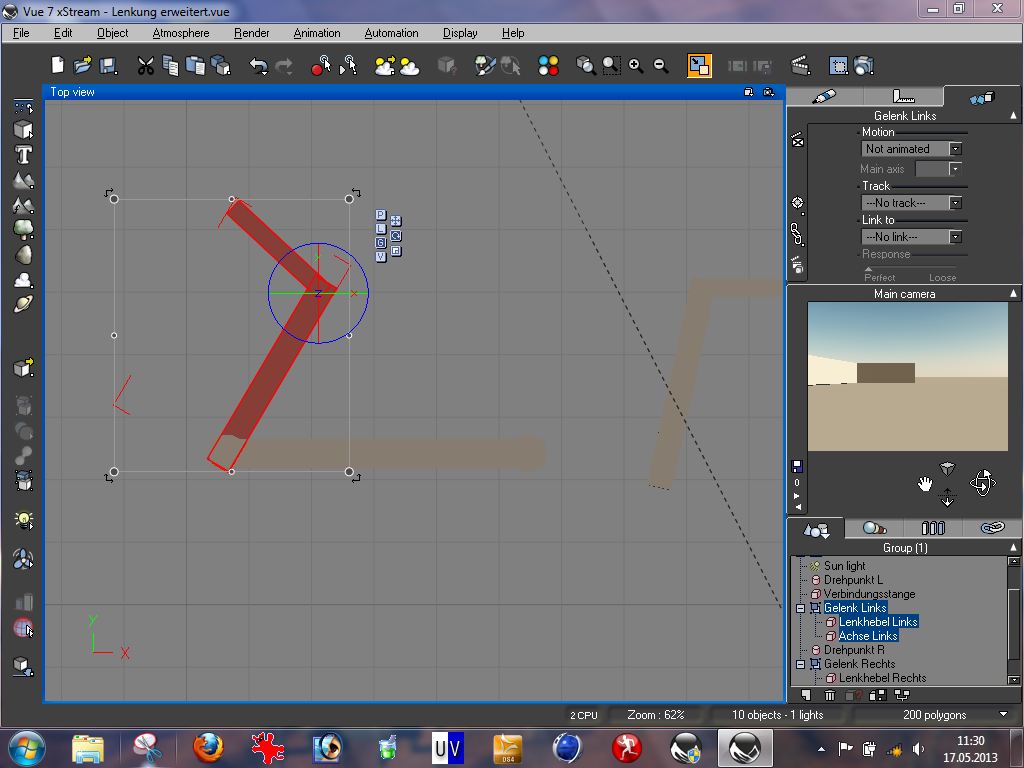The width and height of the screenshot is (1024, 768).
Task: Cut selection with scissors icon
Action: [146, 65]
